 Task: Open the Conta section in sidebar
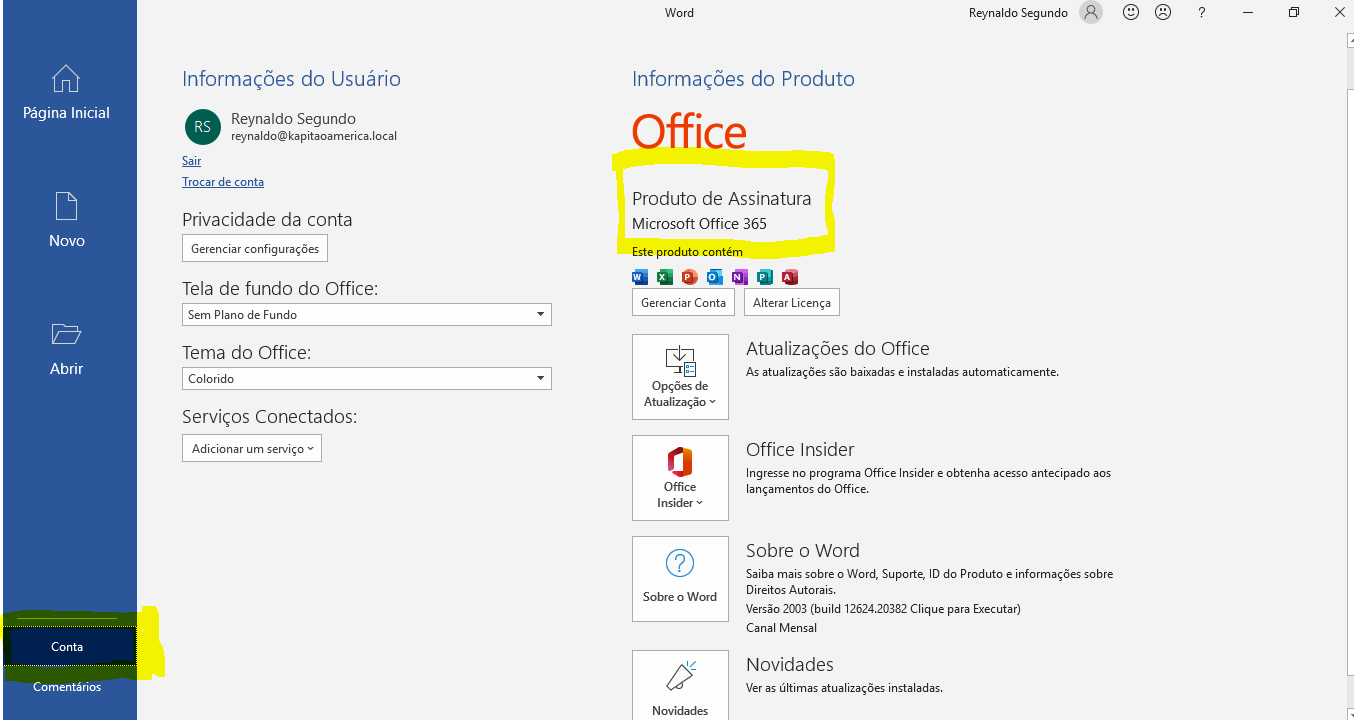pos(68,647)
